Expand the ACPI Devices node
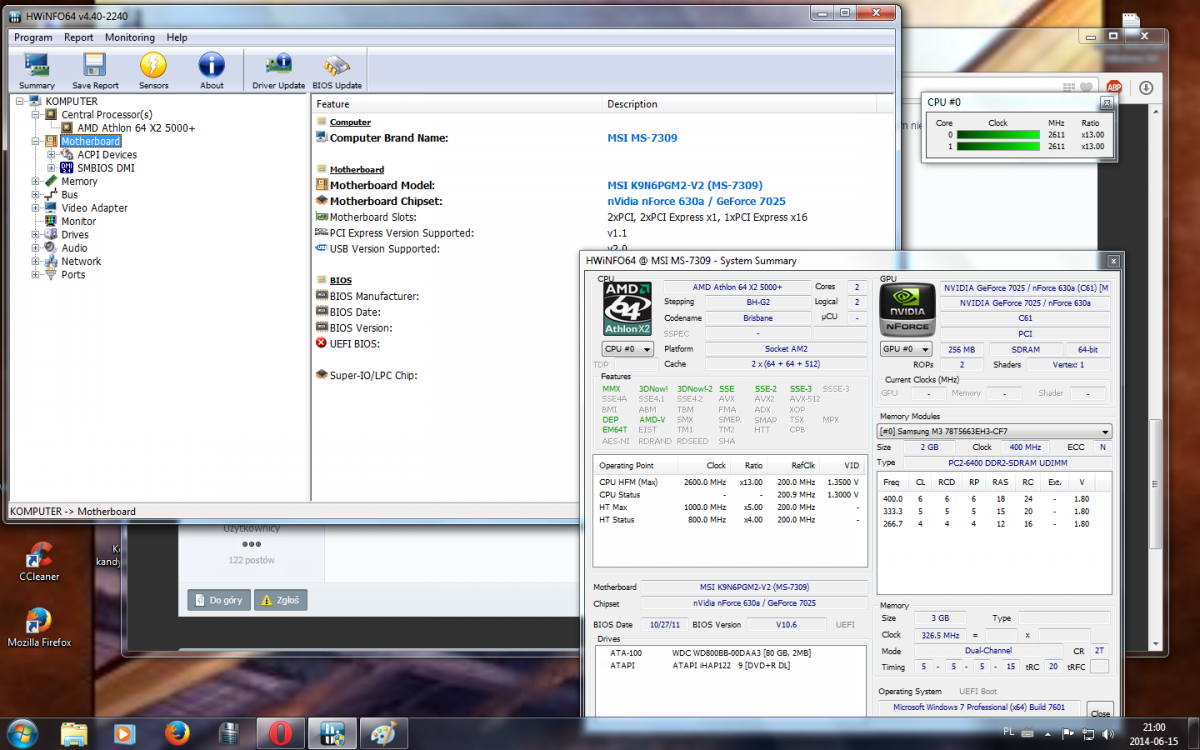This screenshot has width=1200, height=750. 52,154
